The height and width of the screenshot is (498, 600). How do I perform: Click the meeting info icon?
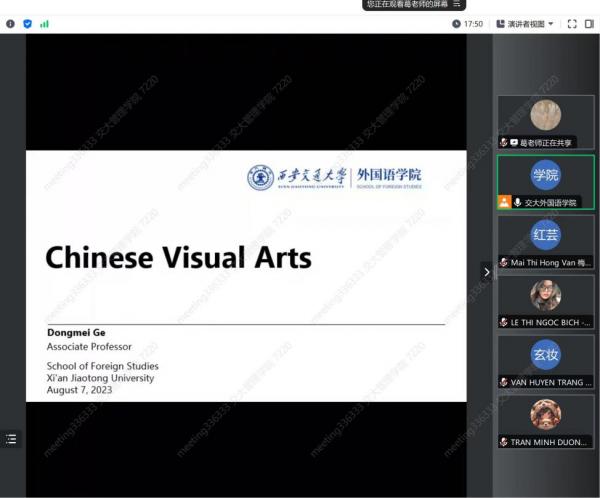11,24
